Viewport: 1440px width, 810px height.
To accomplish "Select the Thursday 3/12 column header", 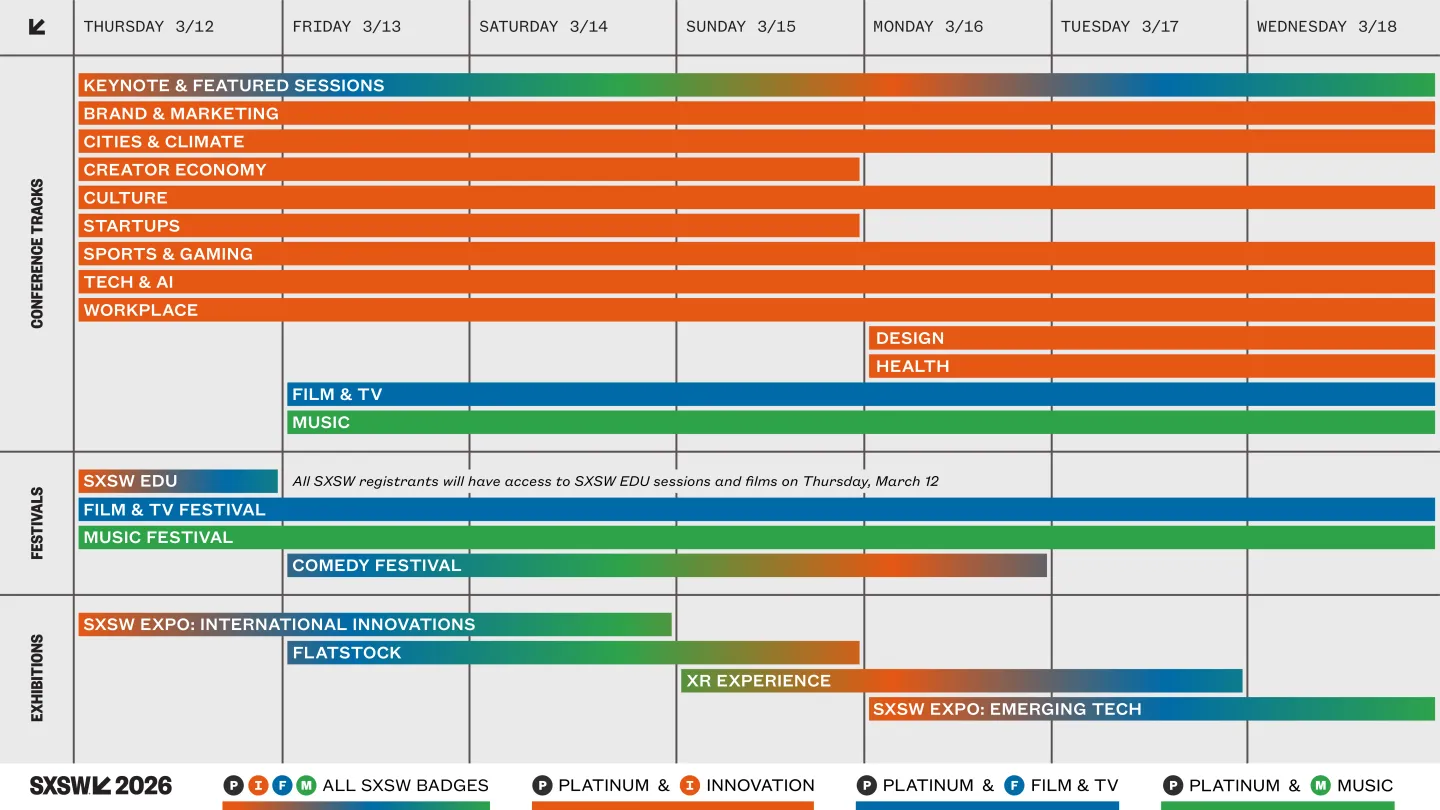I will (x=150, y=26).
